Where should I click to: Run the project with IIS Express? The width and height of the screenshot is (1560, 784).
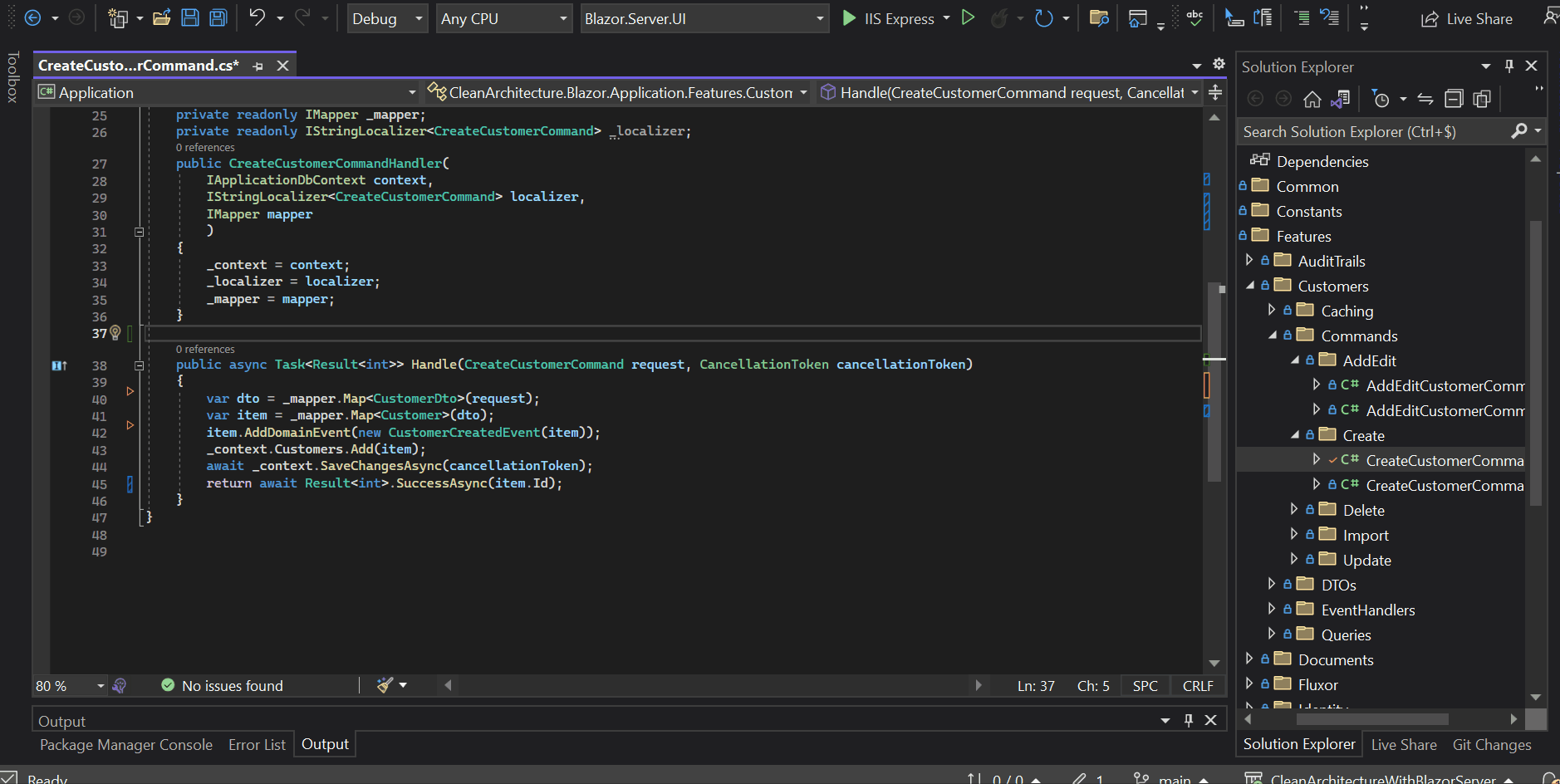coord(888,18)
